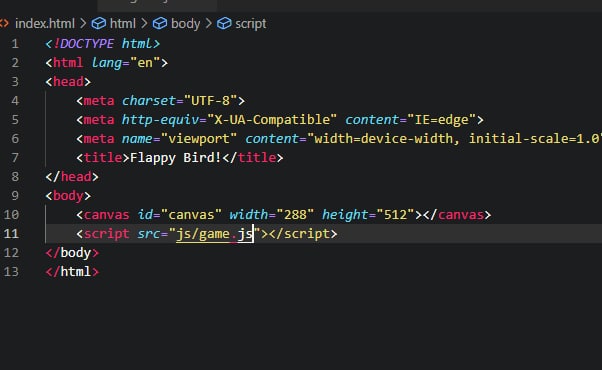The image size is (602, 370).
Task: Click the closing </html> tag
Action: coord(72,272)
